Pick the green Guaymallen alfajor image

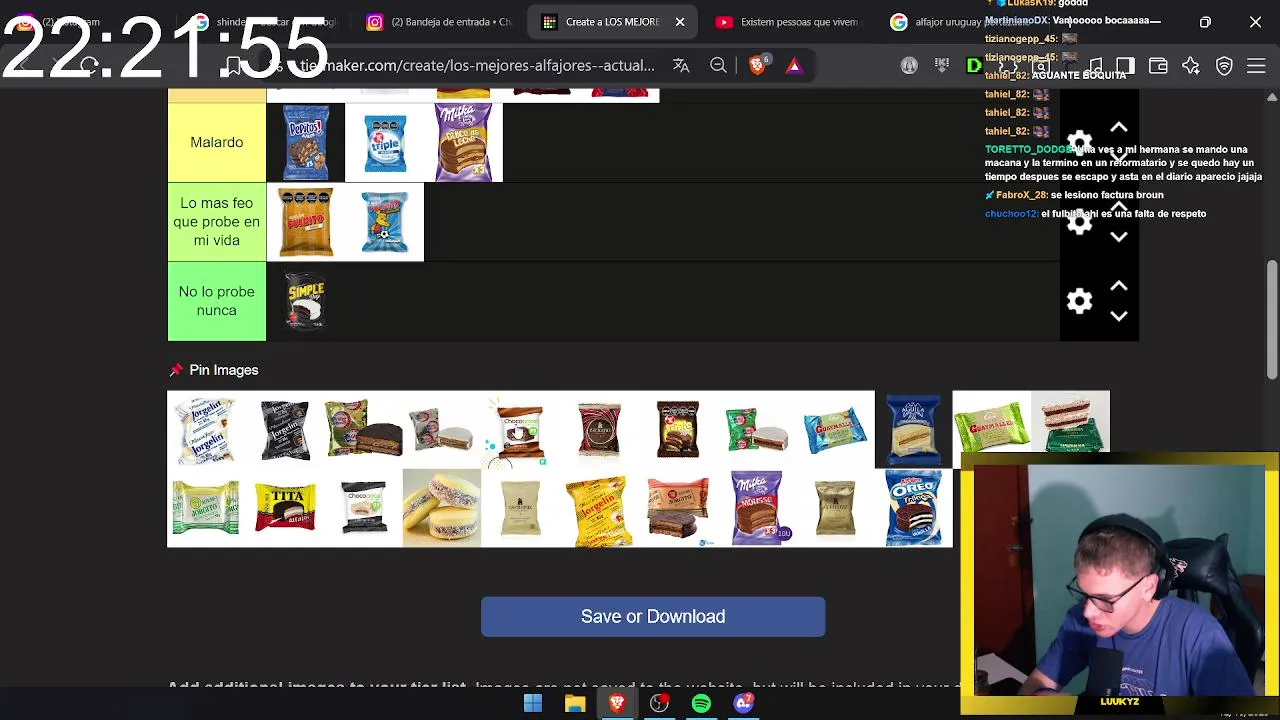992,427
